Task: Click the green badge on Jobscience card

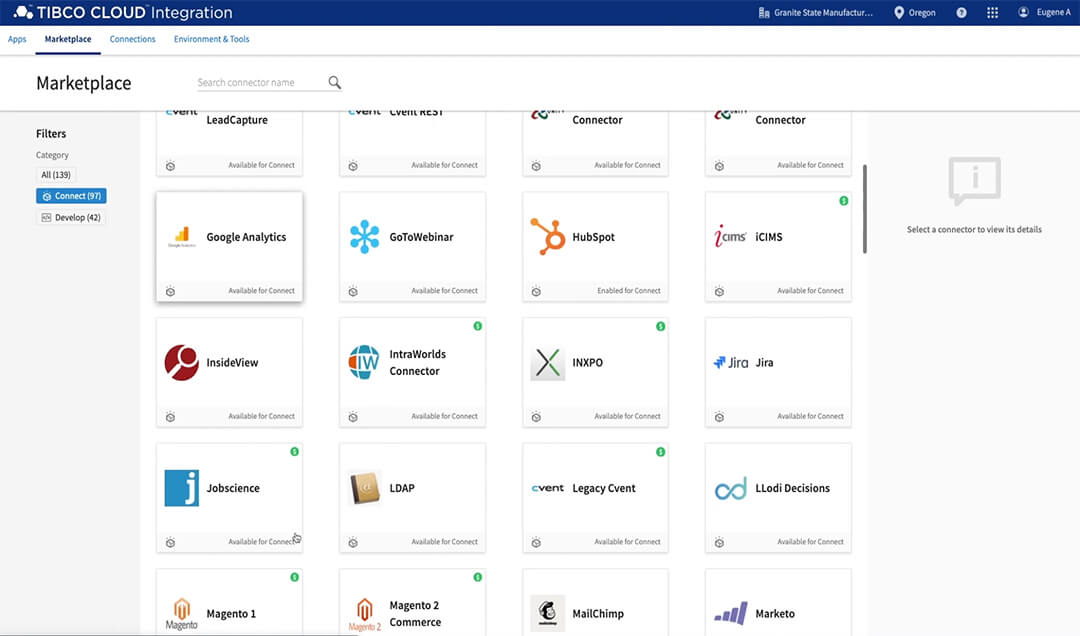Action: (294, 451)
